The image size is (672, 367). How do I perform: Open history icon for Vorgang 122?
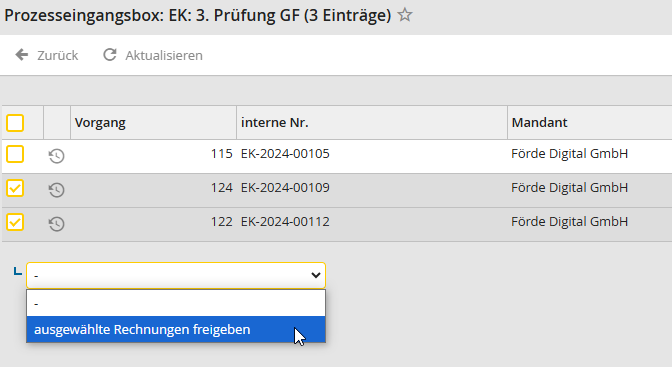tap(57, 223)
